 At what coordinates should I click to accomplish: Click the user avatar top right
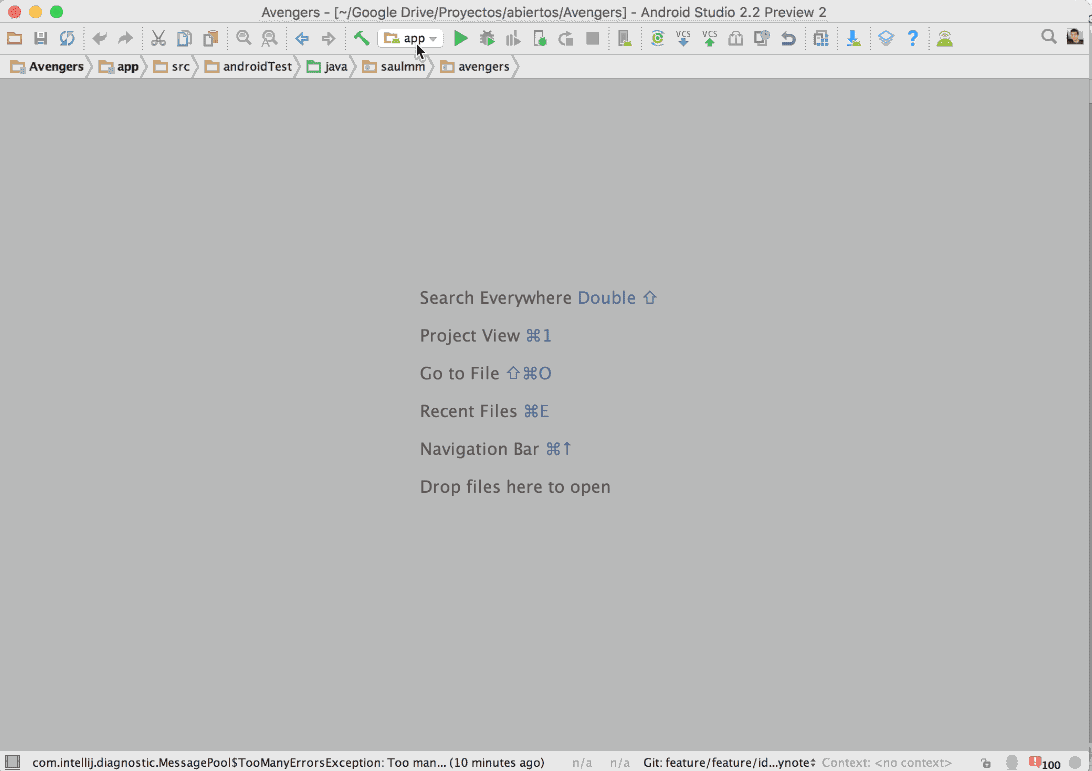click(1075, 37)
